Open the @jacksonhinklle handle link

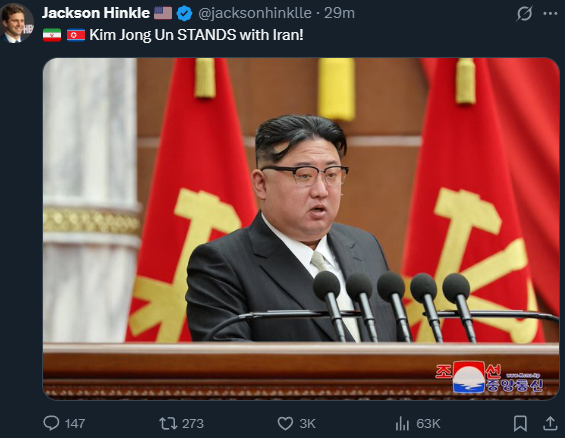(255, 13)
